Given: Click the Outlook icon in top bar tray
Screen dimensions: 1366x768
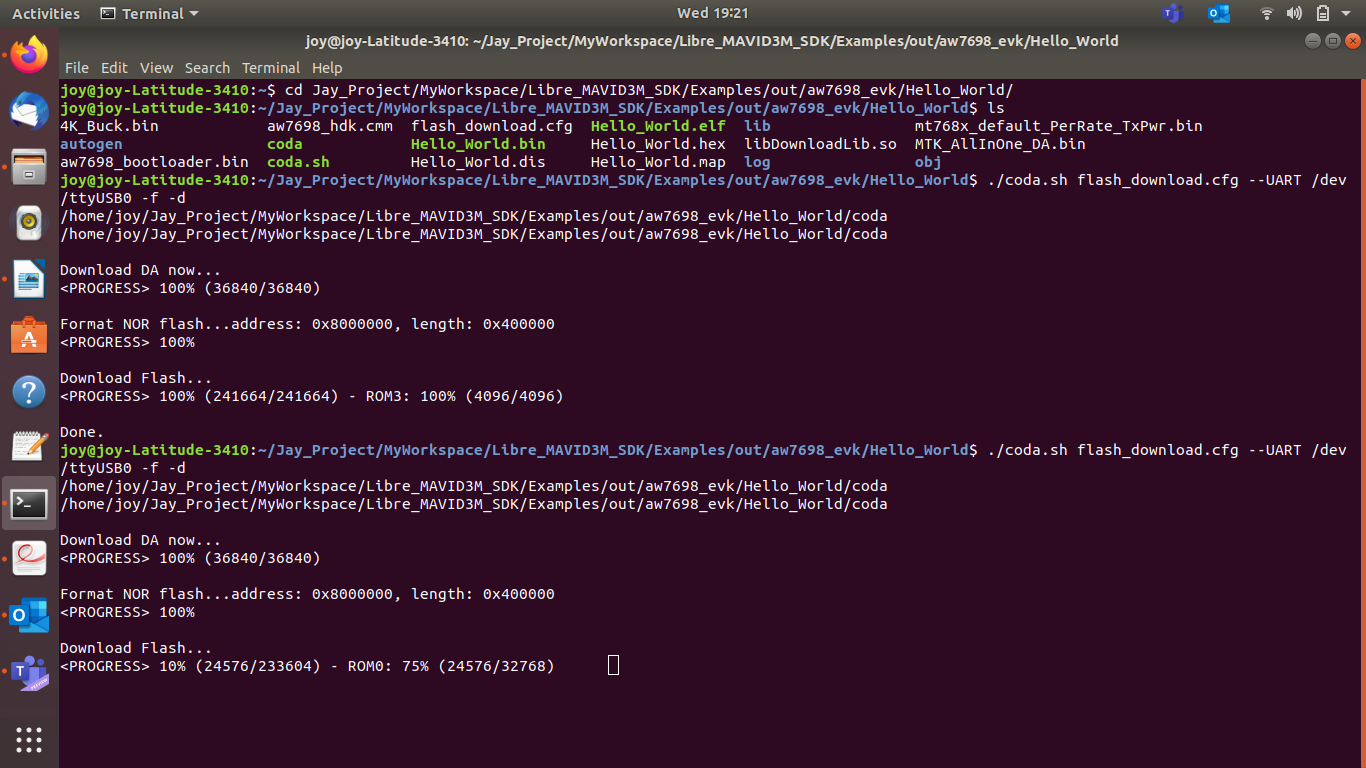Looking at the screenshot, I should [x=1218, y=14].
